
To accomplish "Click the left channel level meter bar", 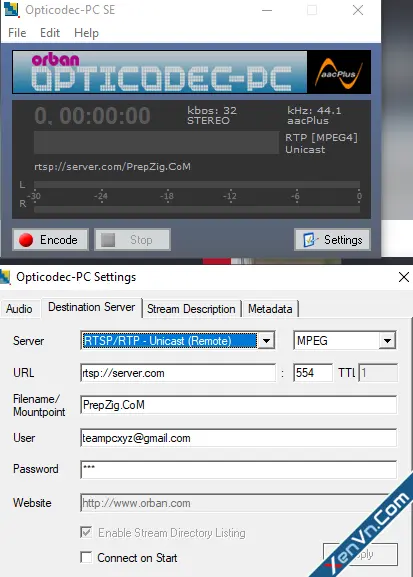I will (x=197, y=184).
